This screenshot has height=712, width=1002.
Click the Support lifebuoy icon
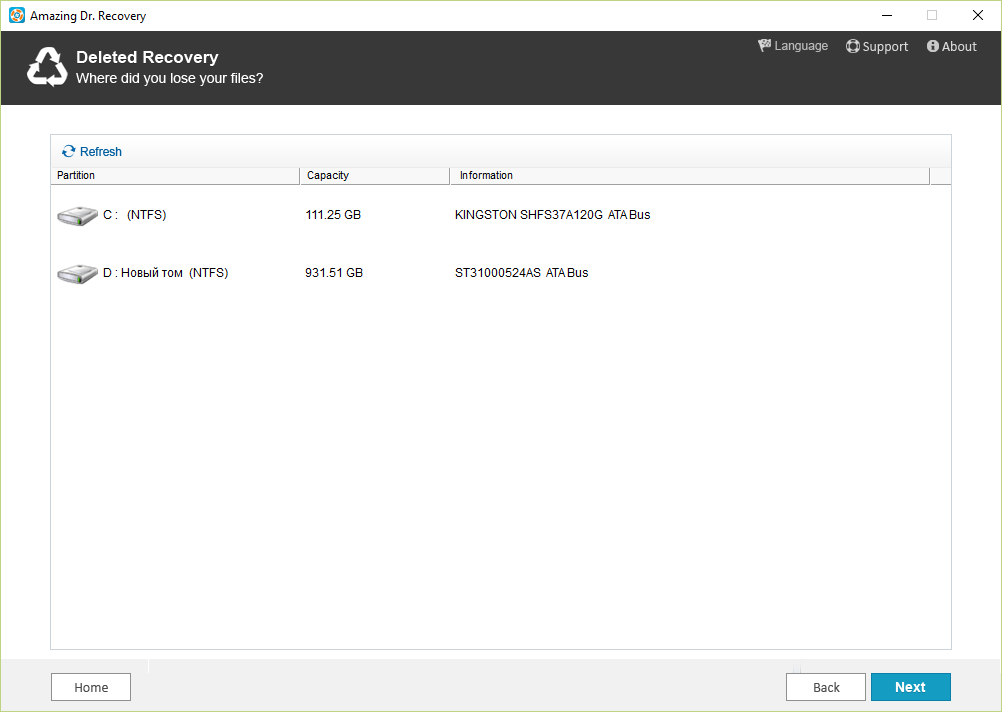pos(852,46)
